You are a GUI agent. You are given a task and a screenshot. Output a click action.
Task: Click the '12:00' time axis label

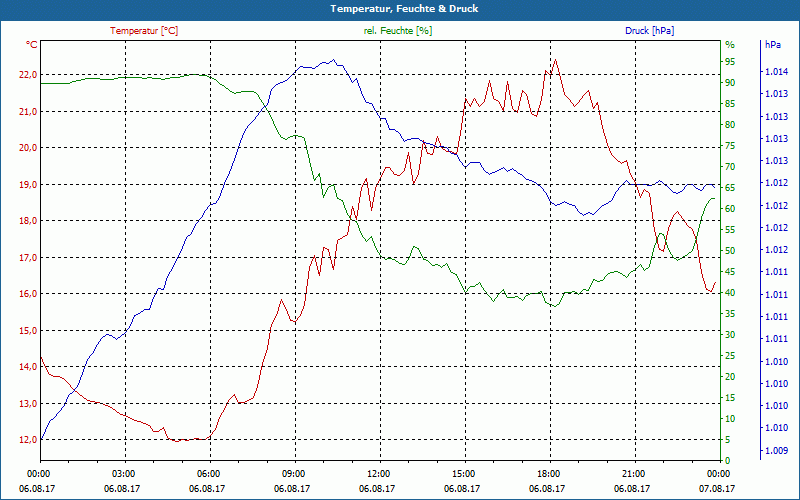[x=378, y=474]
